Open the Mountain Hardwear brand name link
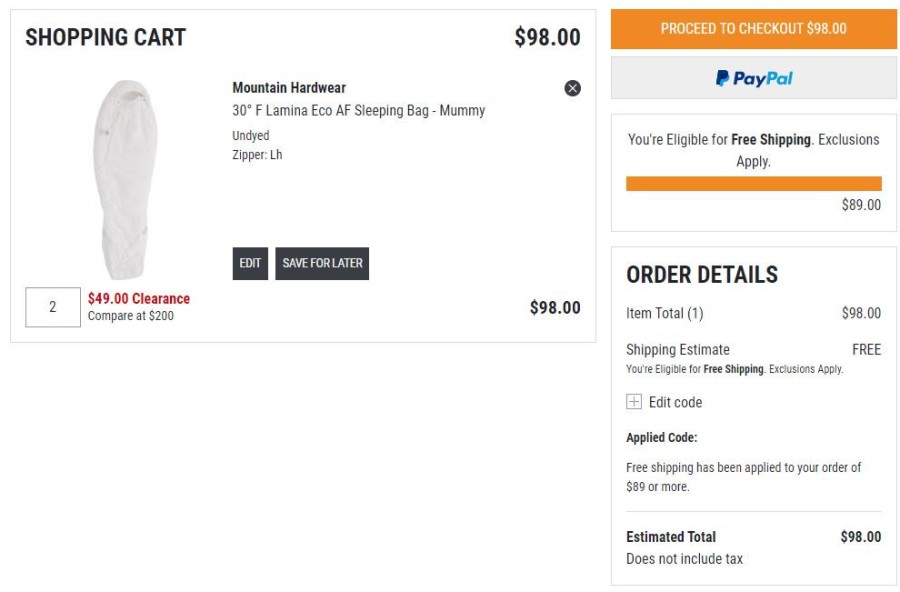 [289, 88]
